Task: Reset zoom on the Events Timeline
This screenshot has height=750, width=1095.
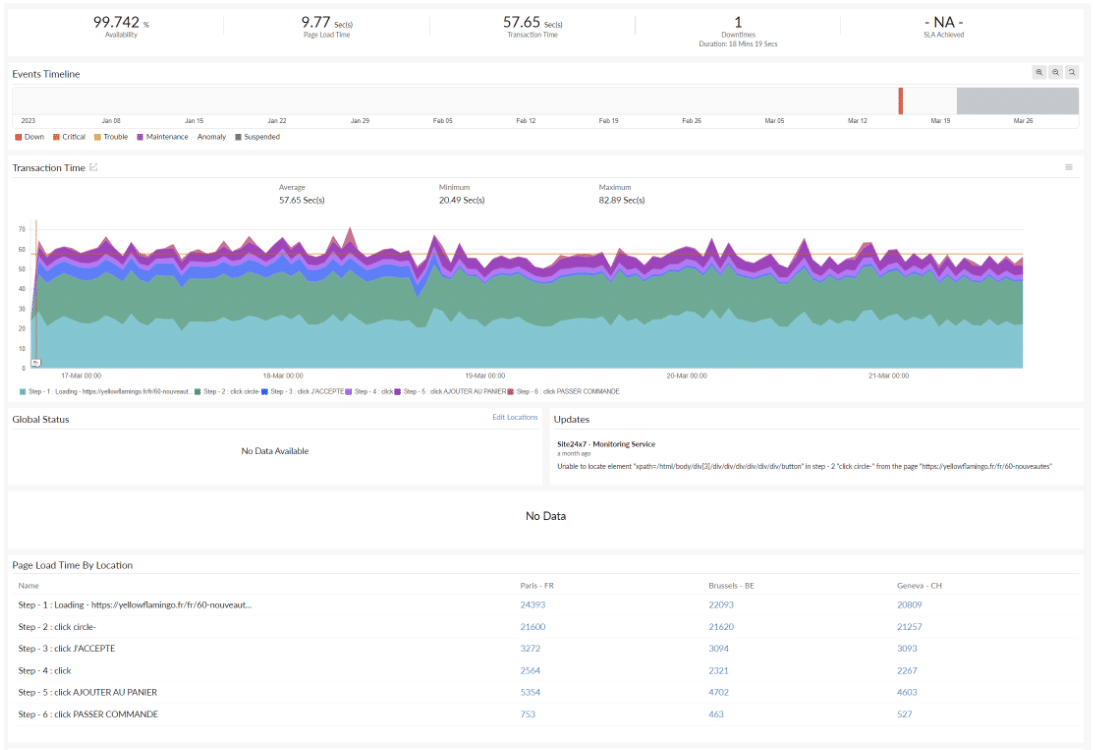Action: (1072, 72)
